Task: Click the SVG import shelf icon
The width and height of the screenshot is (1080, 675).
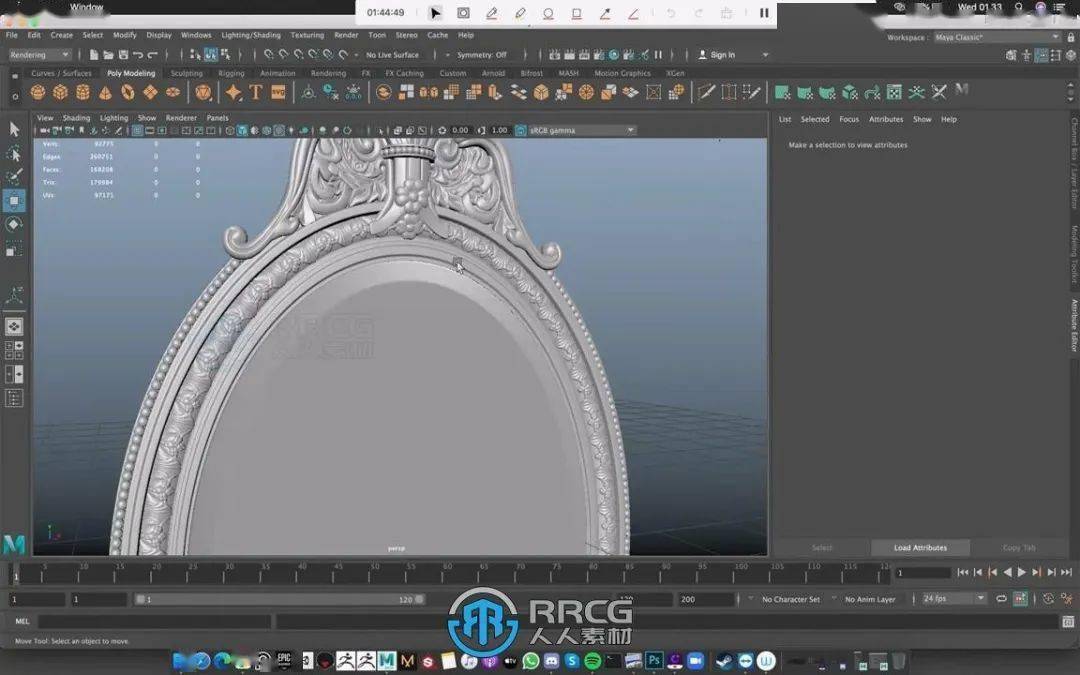Action: (278, 92)
